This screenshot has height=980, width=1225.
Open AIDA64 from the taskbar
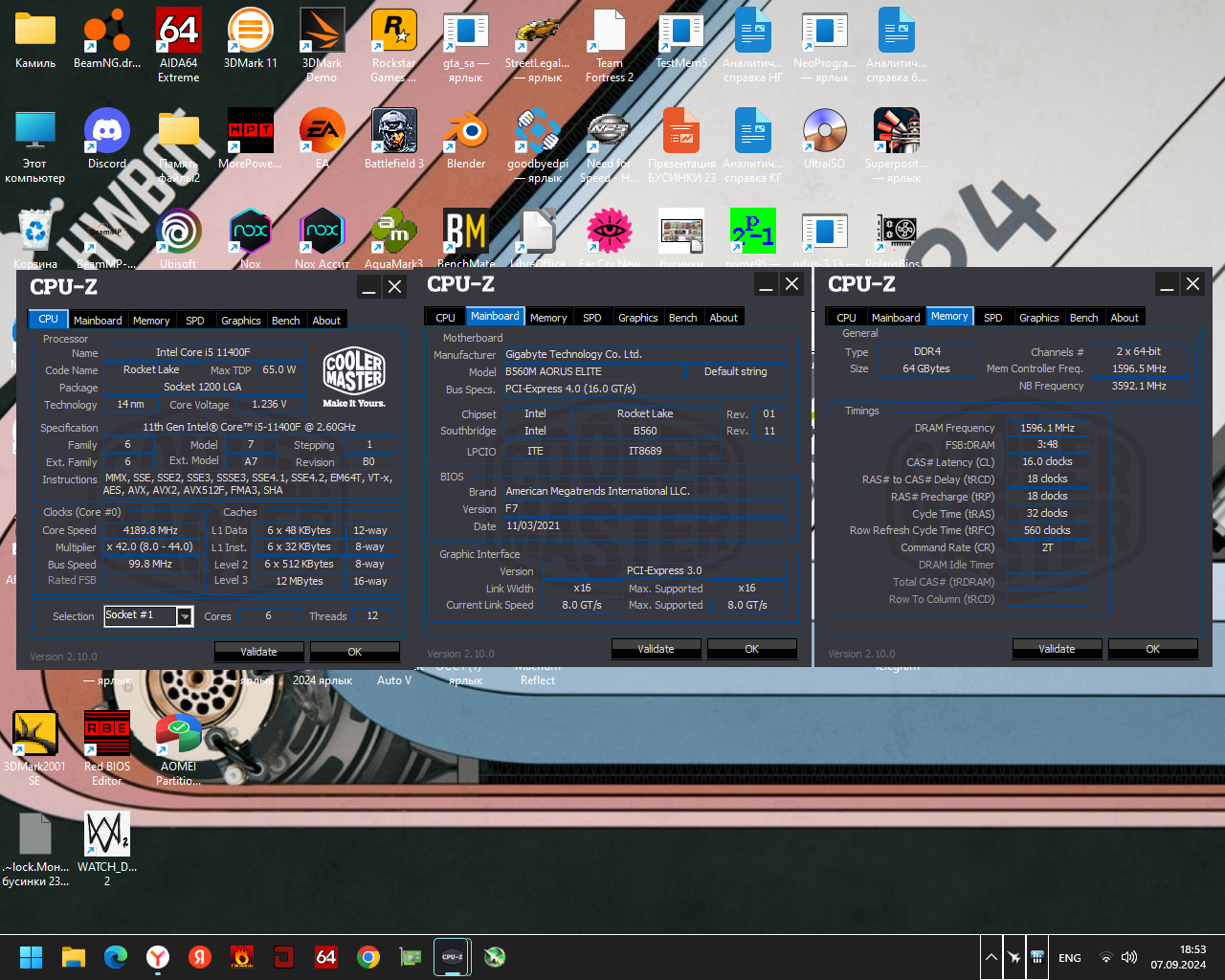click(326, 957)
